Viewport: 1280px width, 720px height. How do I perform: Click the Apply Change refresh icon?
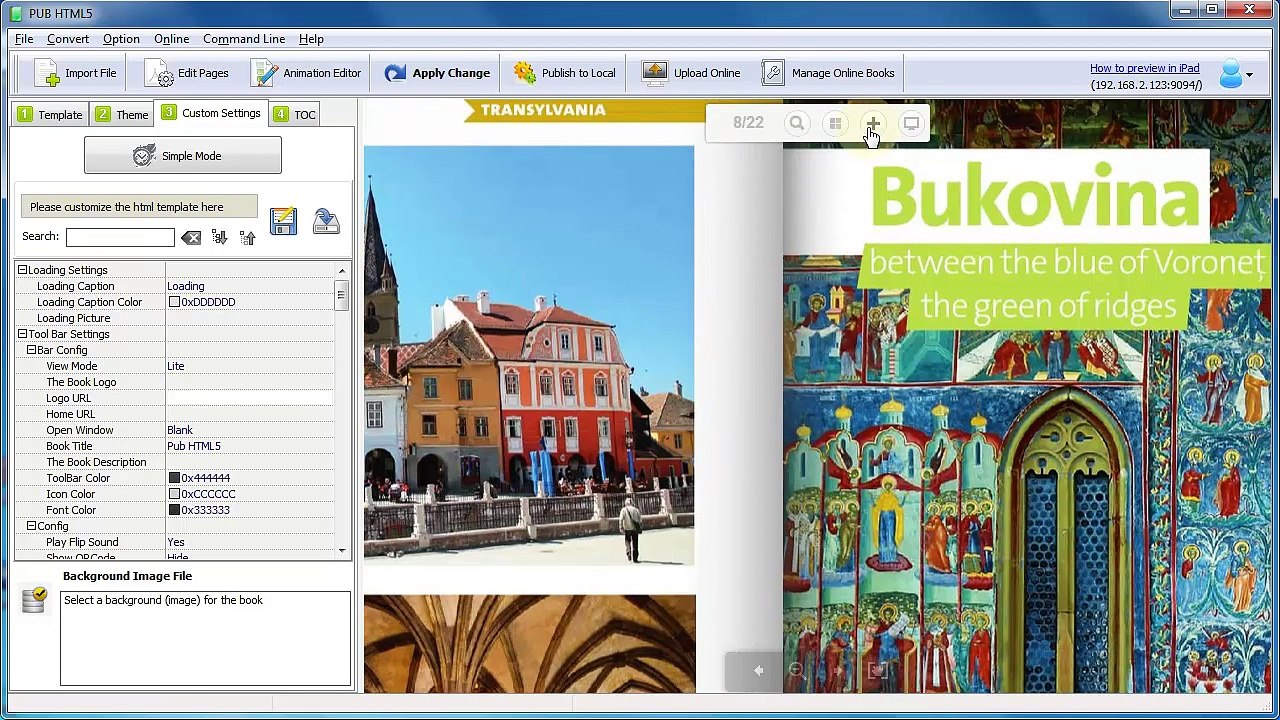tap(395, 73)
